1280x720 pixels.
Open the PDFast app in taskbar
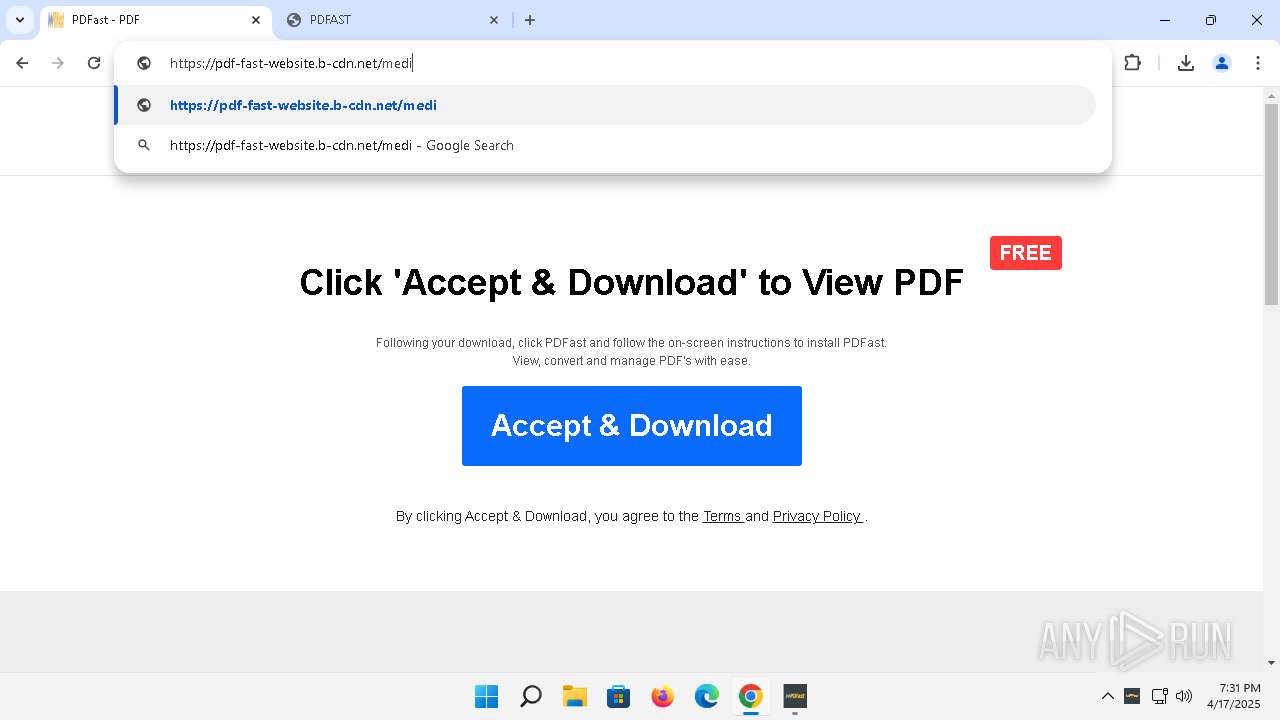click(795, 696)
